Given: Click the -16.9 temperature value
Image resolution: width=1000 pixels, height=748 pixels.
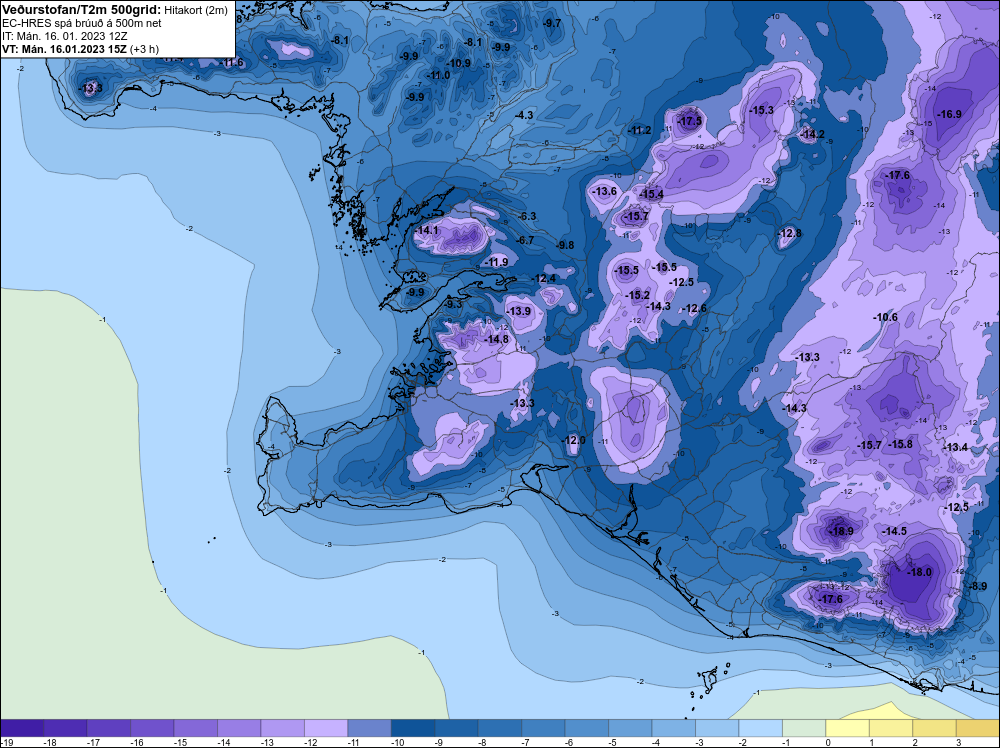Looking at the screenshot, I should (949, 114).
